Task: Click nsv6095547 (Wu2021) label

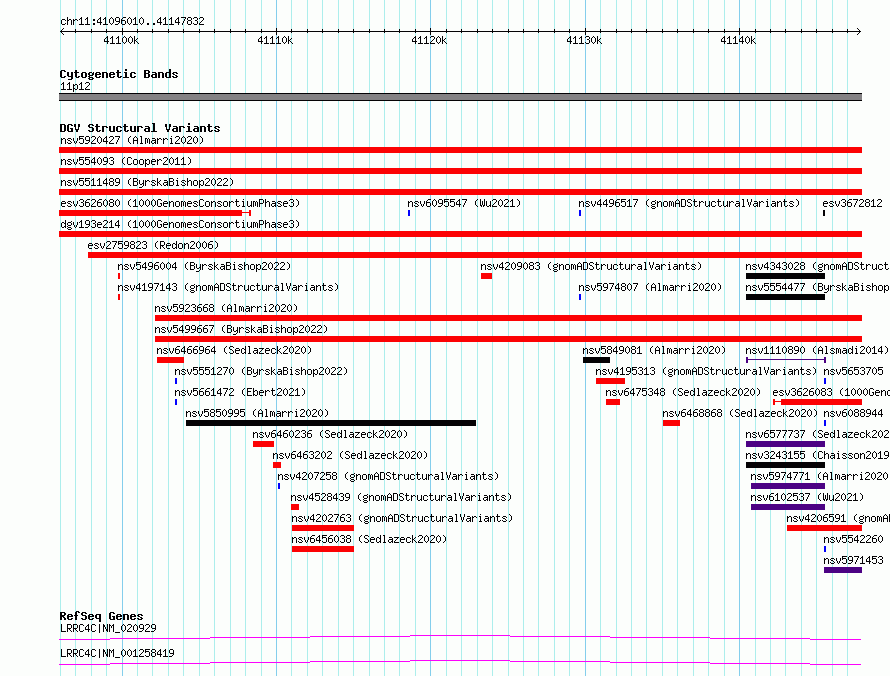Action: tap(464, 203)
